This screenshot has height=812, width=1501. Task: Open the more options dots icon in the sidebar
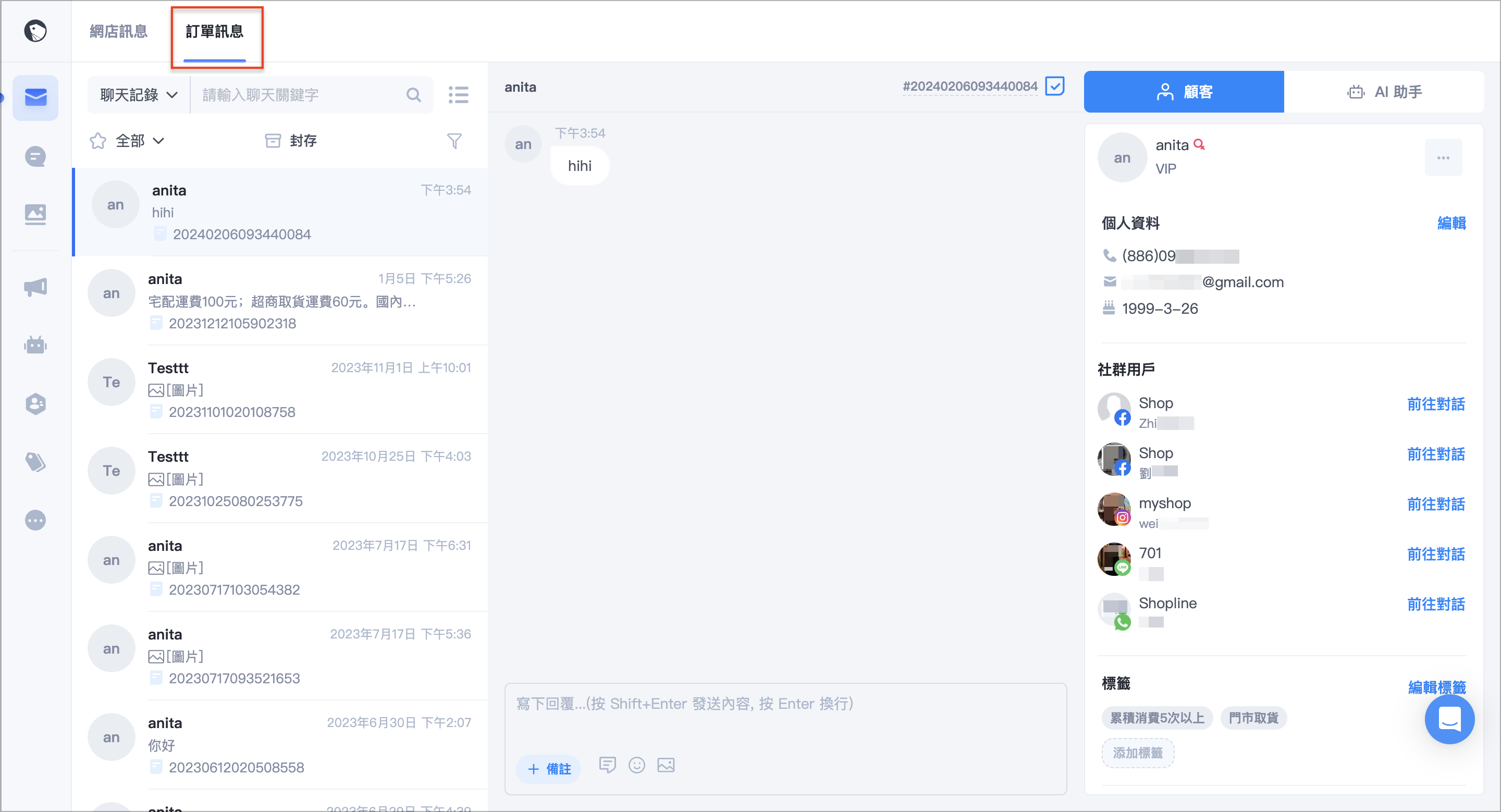[35, 520]
